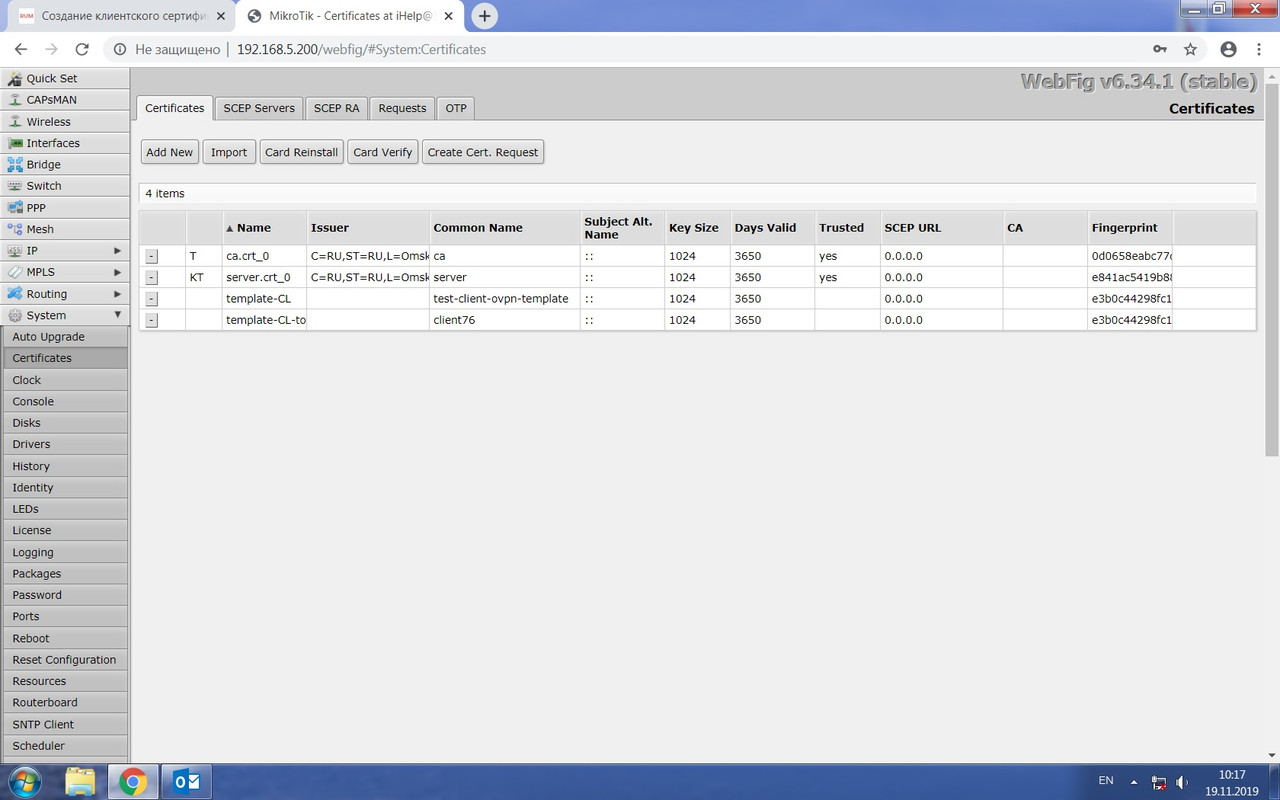Expand the IP submenu
Screen dimensions: 1280x800
[x=64, y=251]
